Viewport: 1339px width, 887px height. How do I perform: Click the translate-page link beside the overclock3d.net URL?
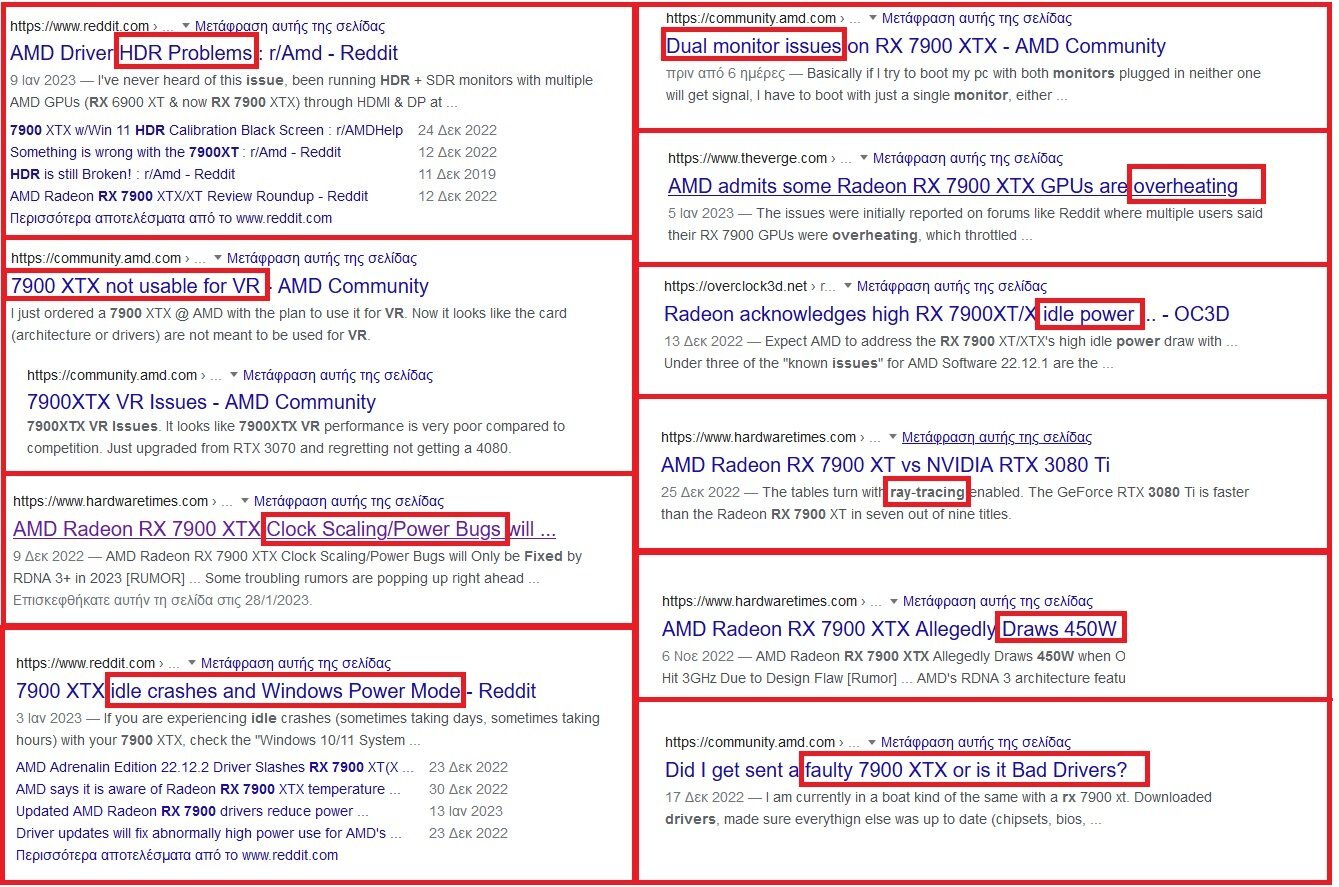click(x=952, y=286)
